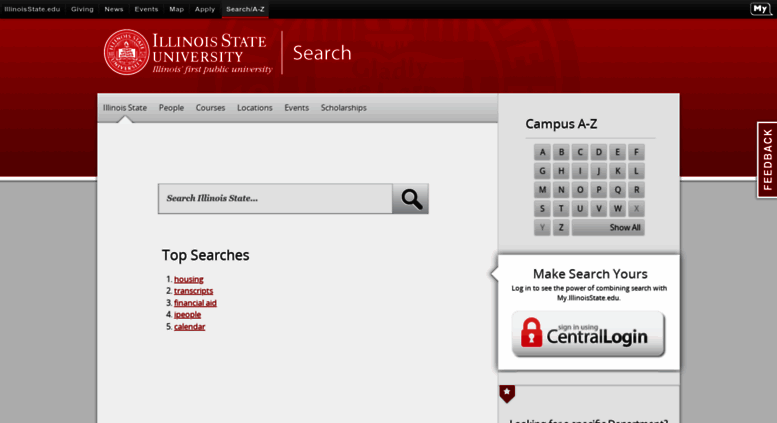Select letter V in Campus A-Z

pos(599,209)
